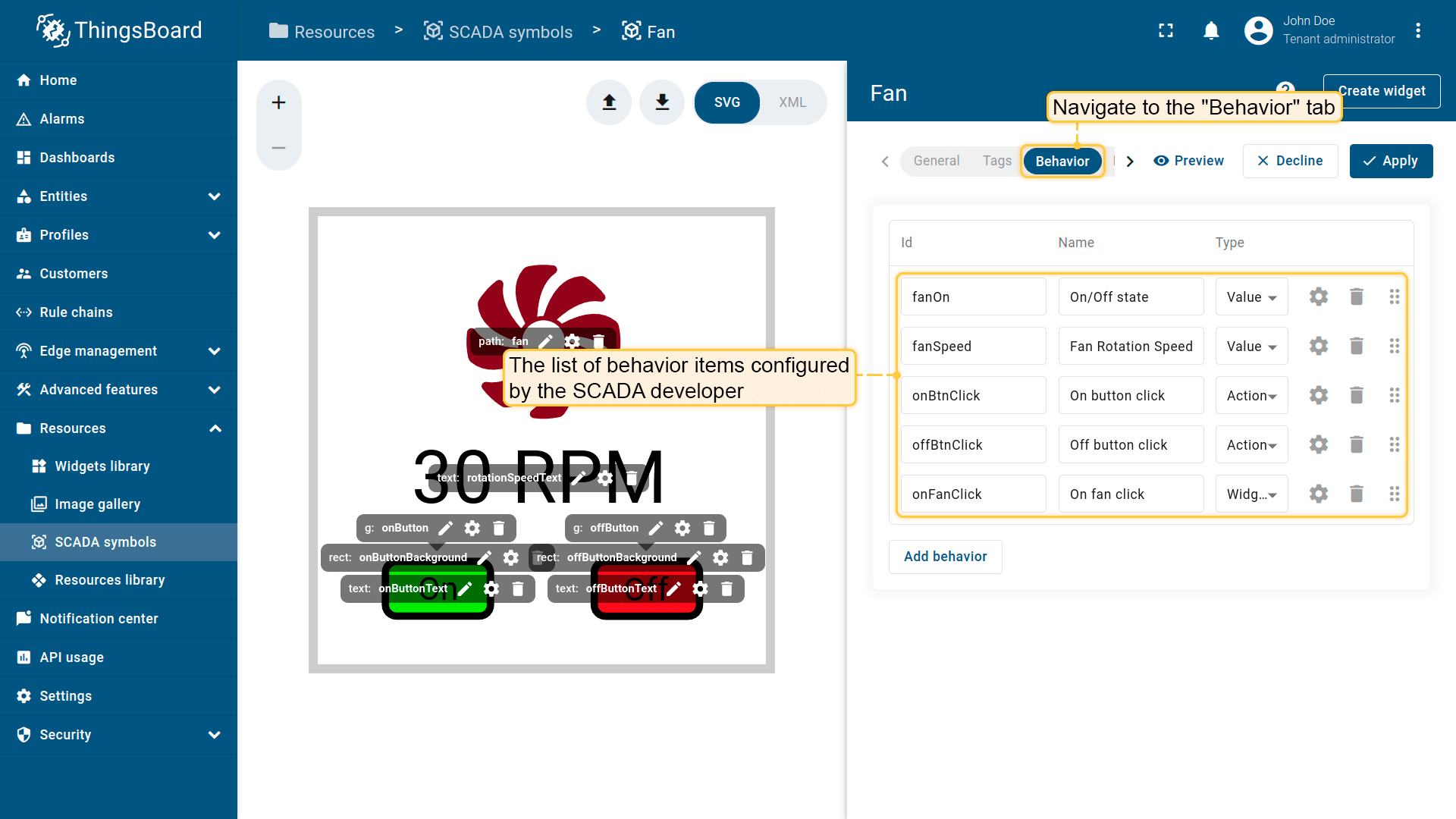
Task: Switch editor to XML mode
Action: click(792, 102)
